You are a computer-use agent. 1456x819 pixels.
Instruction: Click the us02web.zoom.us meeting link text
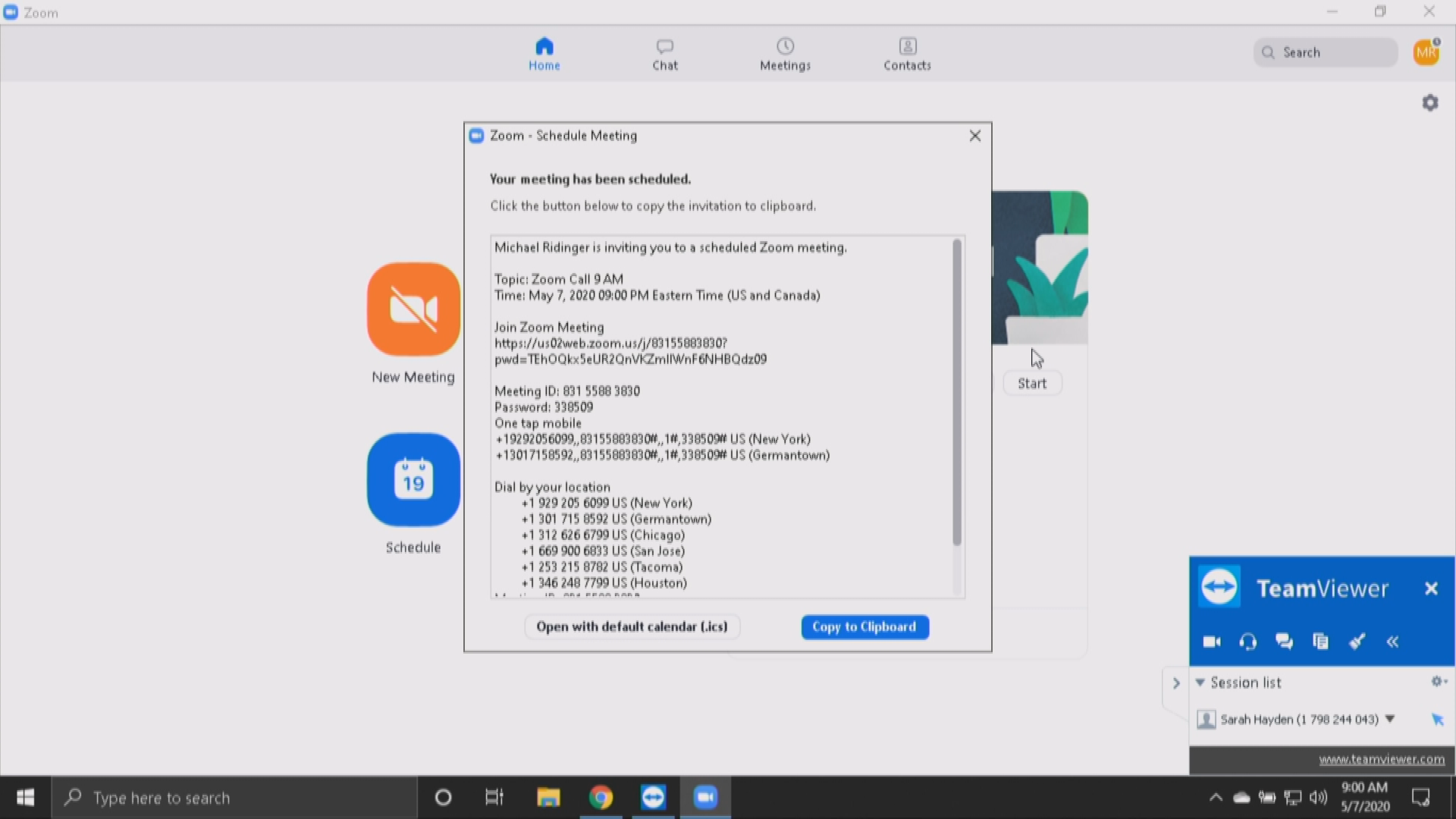coord(630,351)
